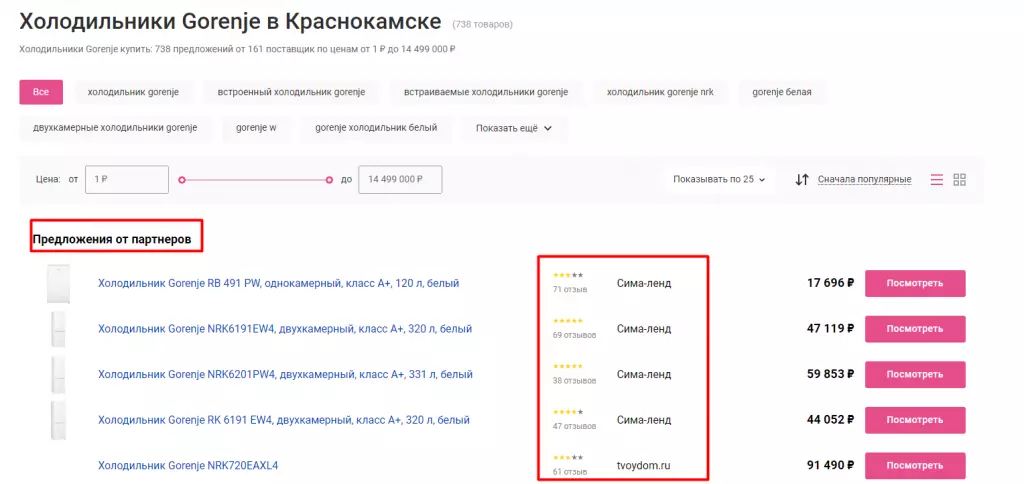Click seller 'Сима-ленд' in RB 491 PW row

point(644,283)
